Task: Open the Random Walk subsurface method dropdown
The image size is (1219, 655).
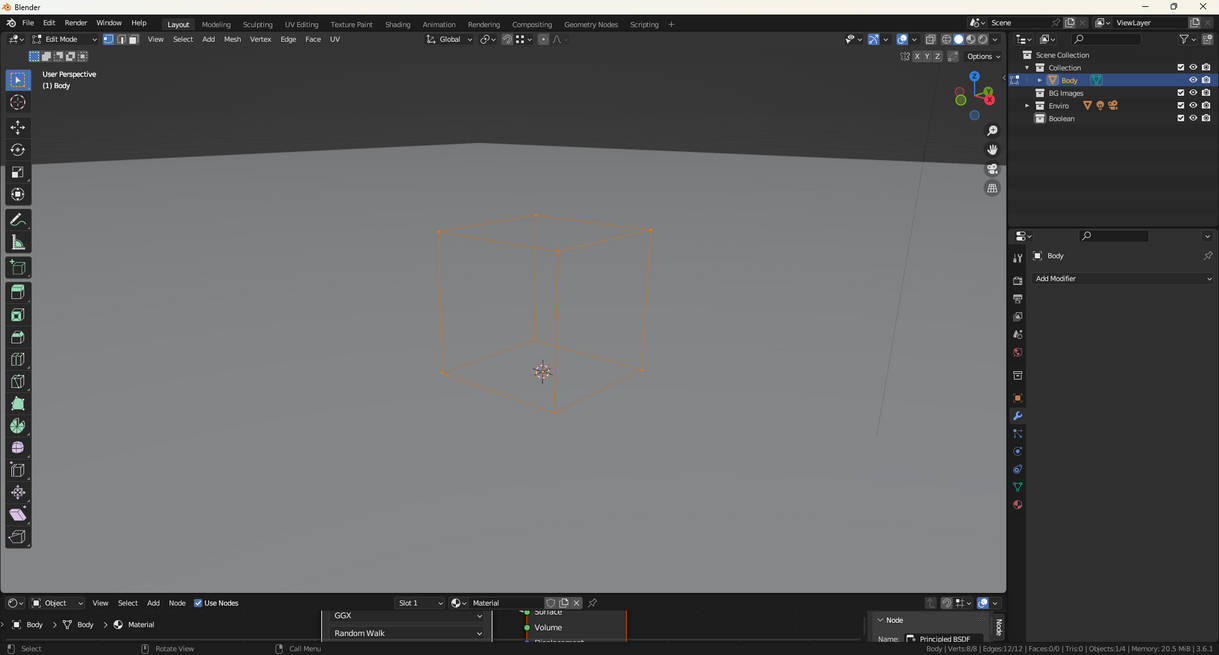Action: coord(407,633)
